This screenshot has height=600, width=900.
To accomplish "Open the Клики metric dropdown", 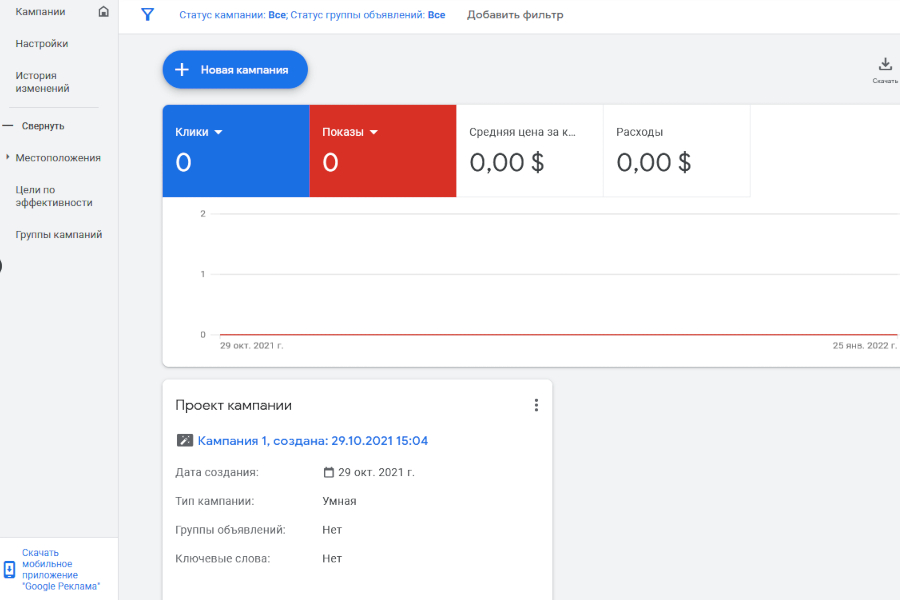I will point(218,132).
